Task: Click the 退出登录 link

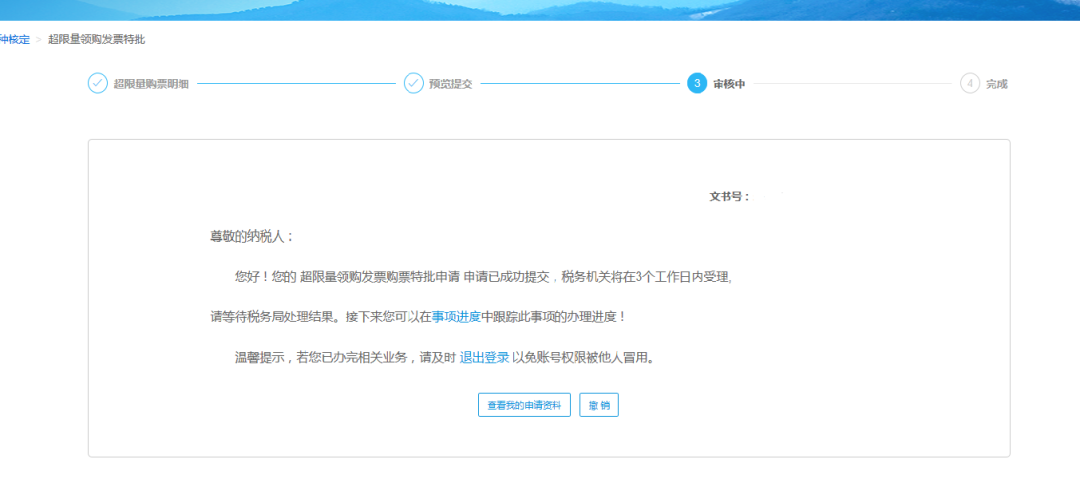Action: [x=484, y=357]
